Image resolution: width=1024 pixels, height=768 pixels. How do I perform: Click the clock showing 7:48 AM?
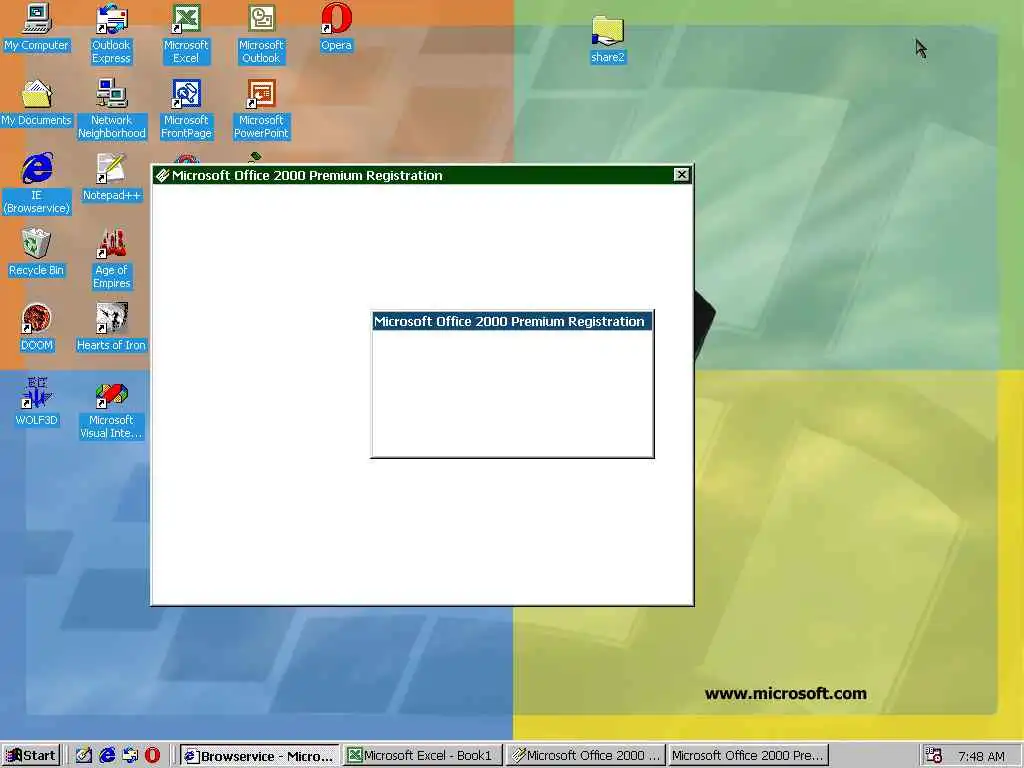coord(981,756)
